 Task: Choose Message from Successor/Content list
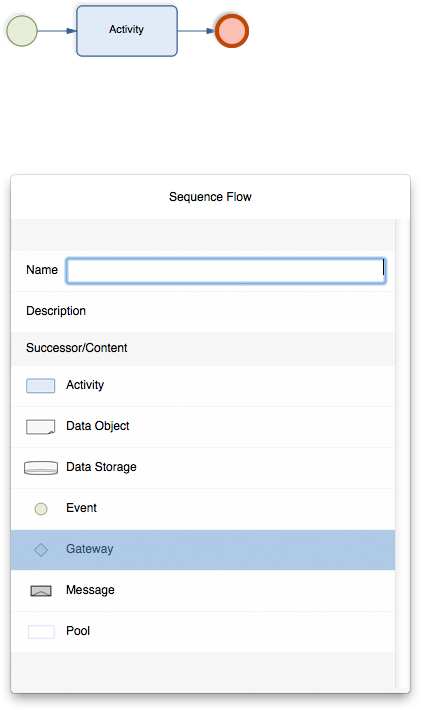tap(203, 591)
